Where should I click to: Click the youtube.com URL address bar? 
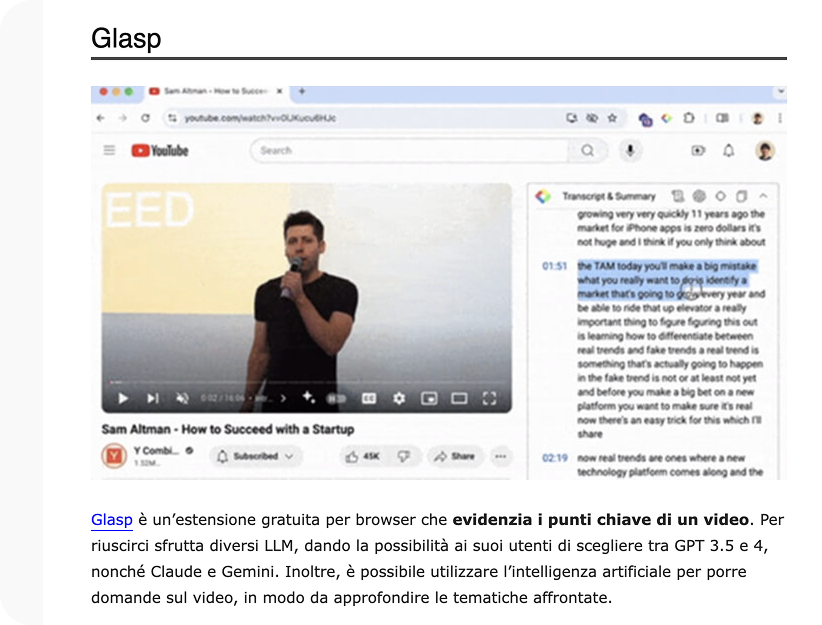click(x=367, y=118)
